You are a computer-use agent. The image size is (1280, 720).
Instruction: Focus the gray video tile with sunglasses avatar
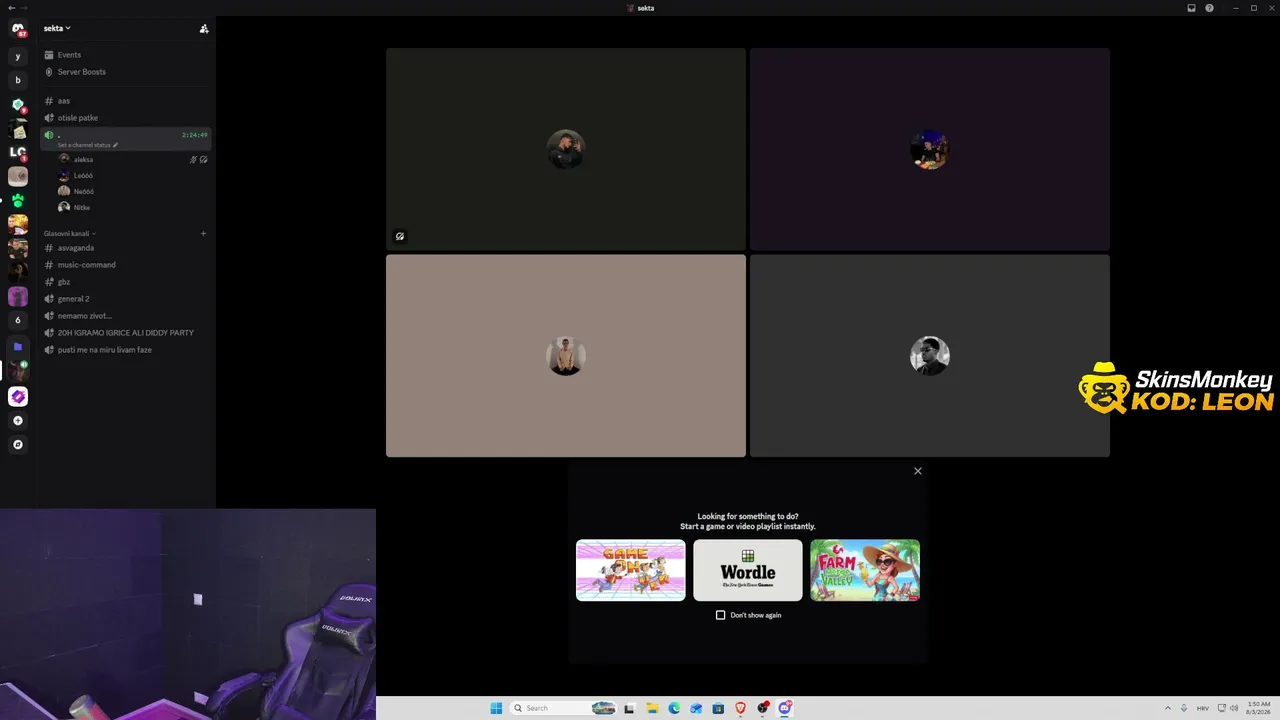point(930,356)
